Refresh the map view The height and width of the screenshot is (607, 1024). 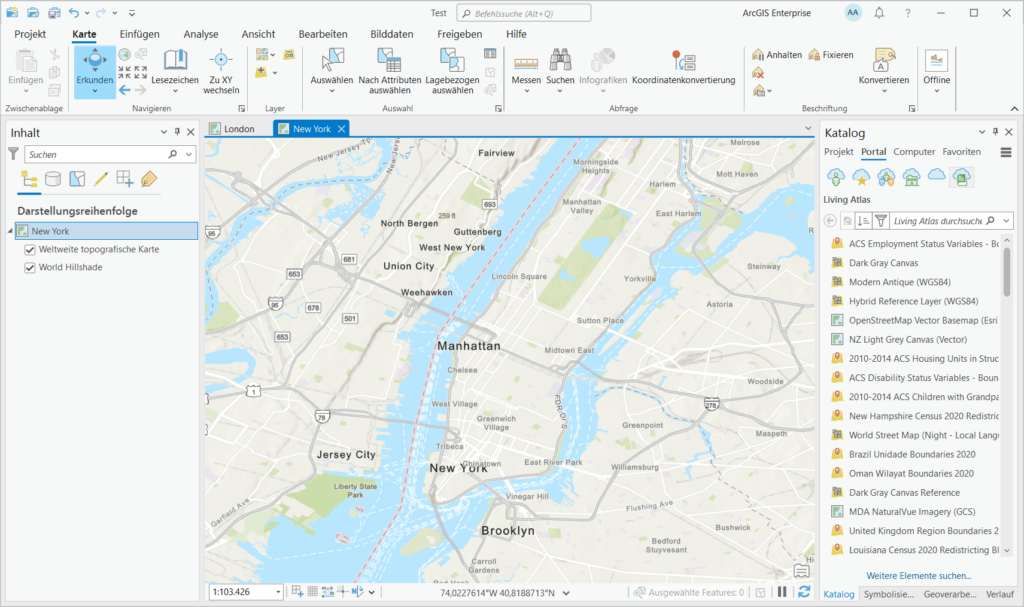(x=804, y=592)
